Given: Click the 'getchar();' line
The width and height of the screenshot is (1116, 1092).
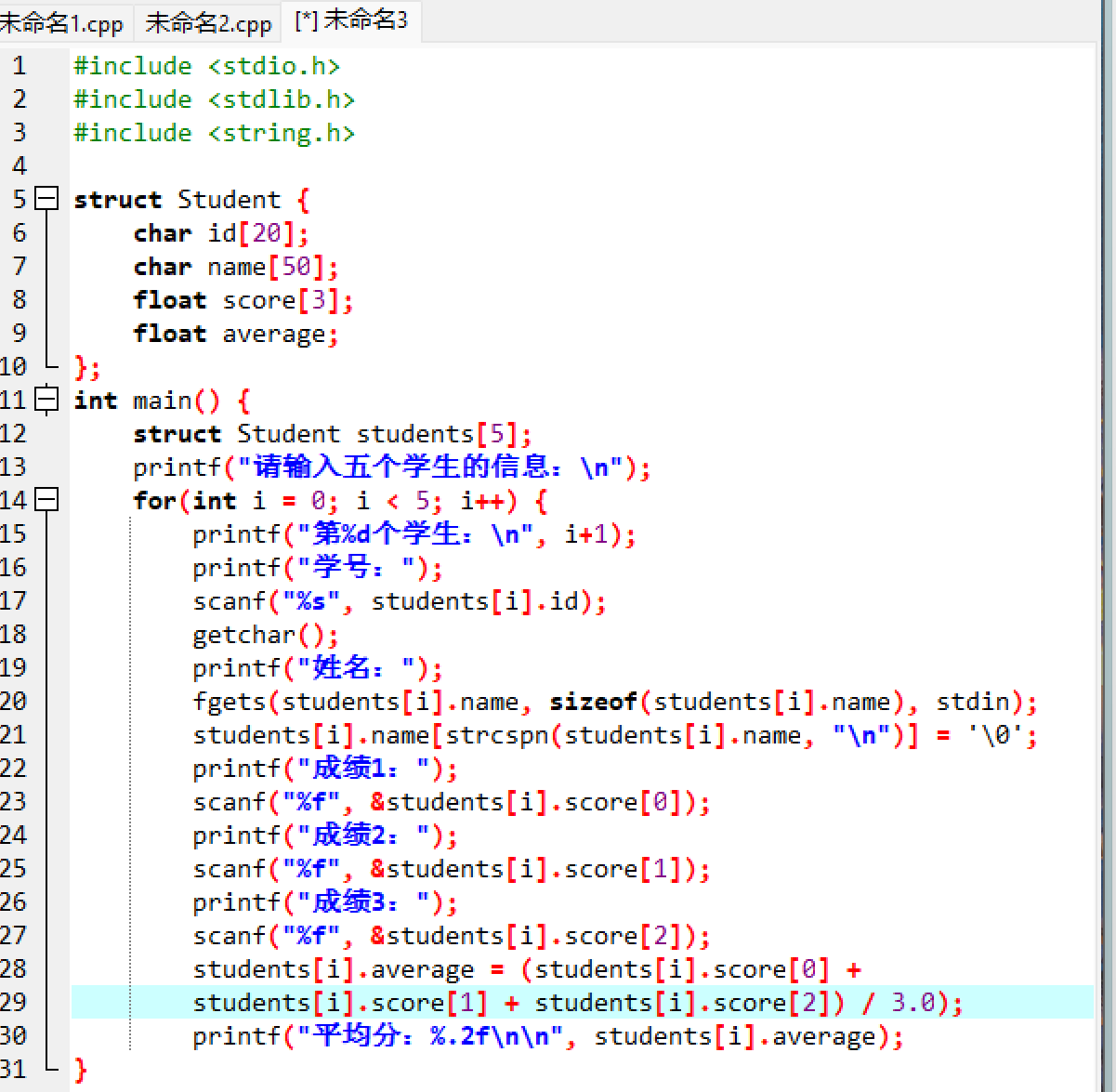Looking at the screenshot, I should (266, 635).
